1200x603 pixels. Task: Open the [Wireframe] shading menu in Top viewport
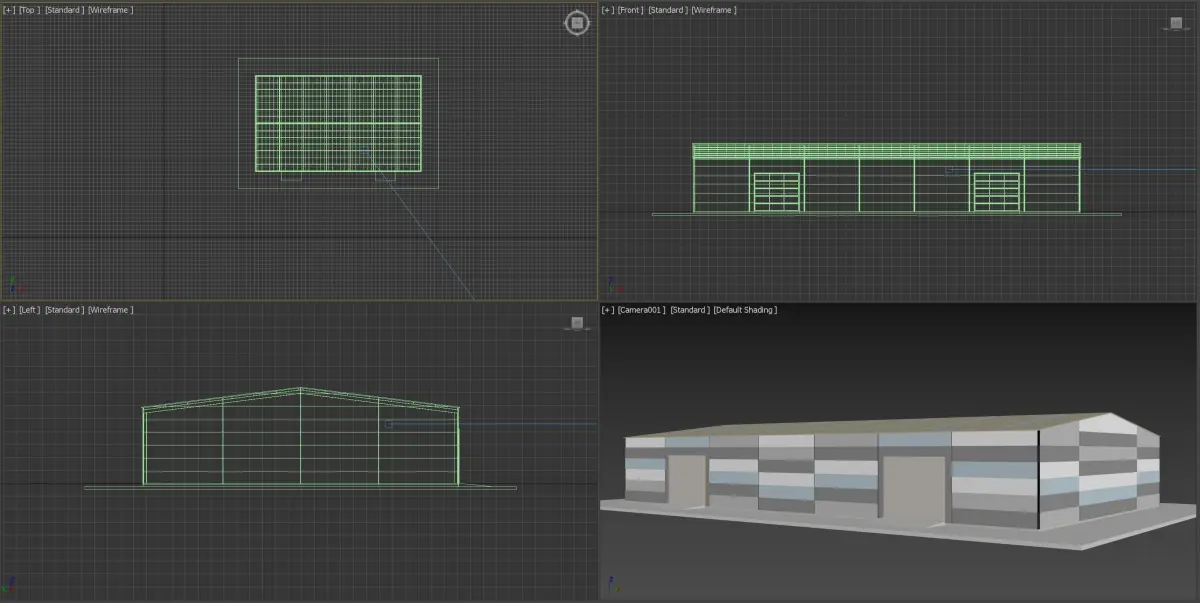(x=111, y=10)
